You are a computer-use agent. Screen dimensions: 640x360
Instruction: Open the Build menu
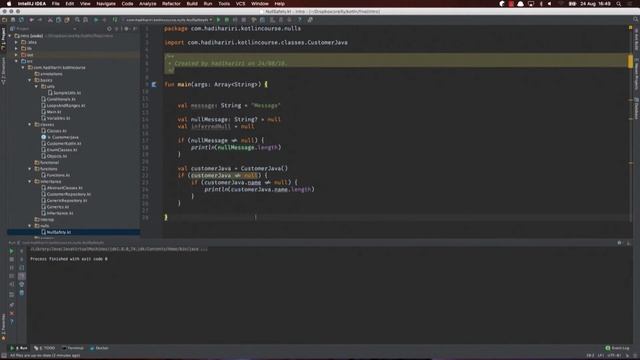point(192,4)
